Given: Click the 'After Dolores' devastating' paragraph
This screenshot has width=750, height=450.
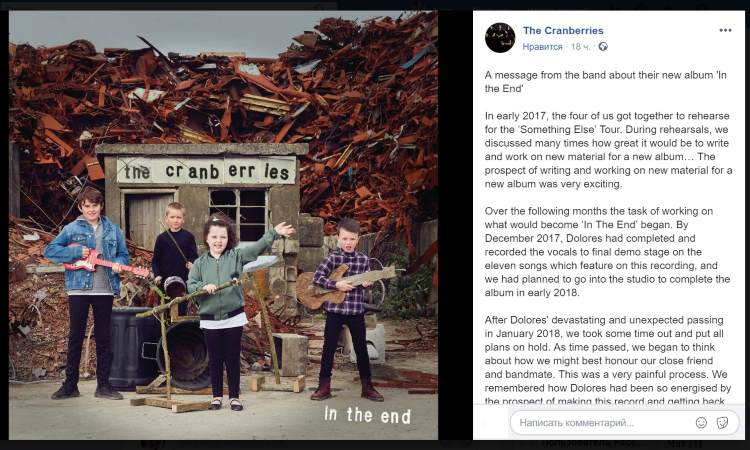Looking at the screenshot, I should tap(607, 361).
